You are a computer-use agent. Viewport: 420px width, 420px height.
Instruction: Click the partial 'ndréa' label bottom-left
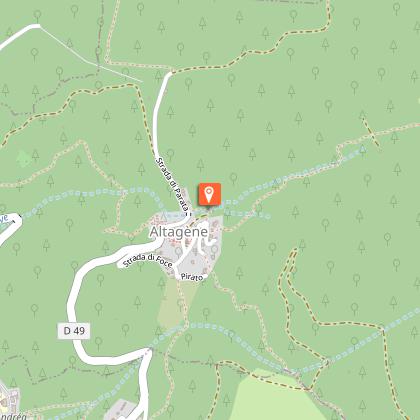point(13,416)
